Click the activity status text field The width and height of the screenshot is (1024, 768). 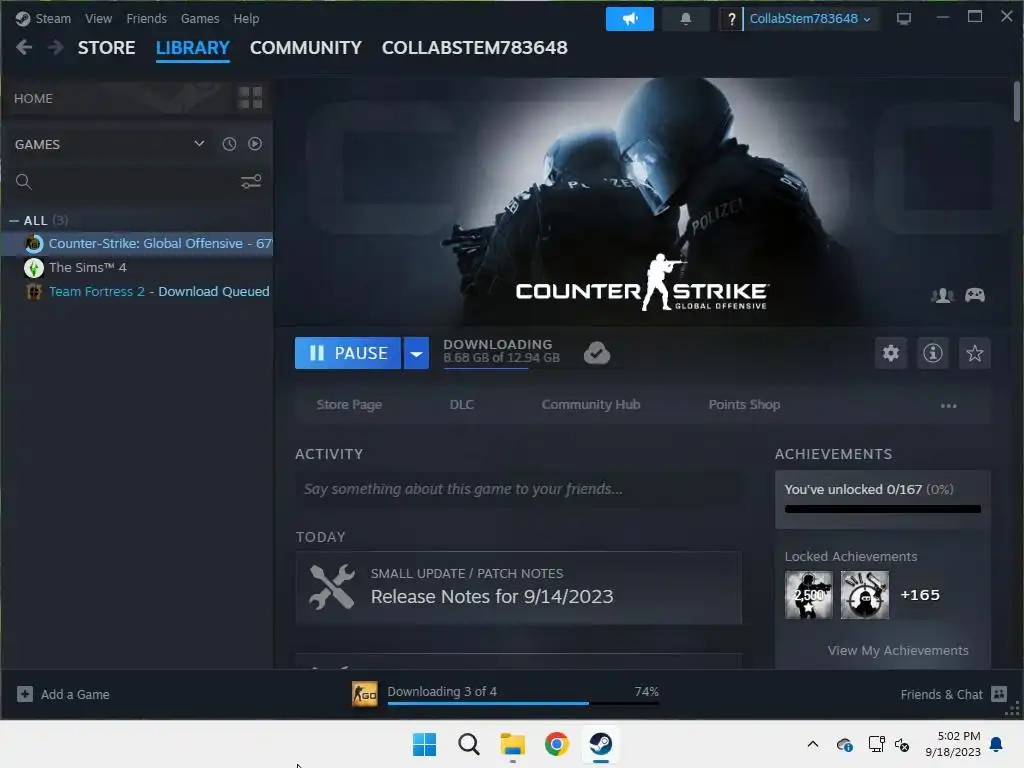519,489
